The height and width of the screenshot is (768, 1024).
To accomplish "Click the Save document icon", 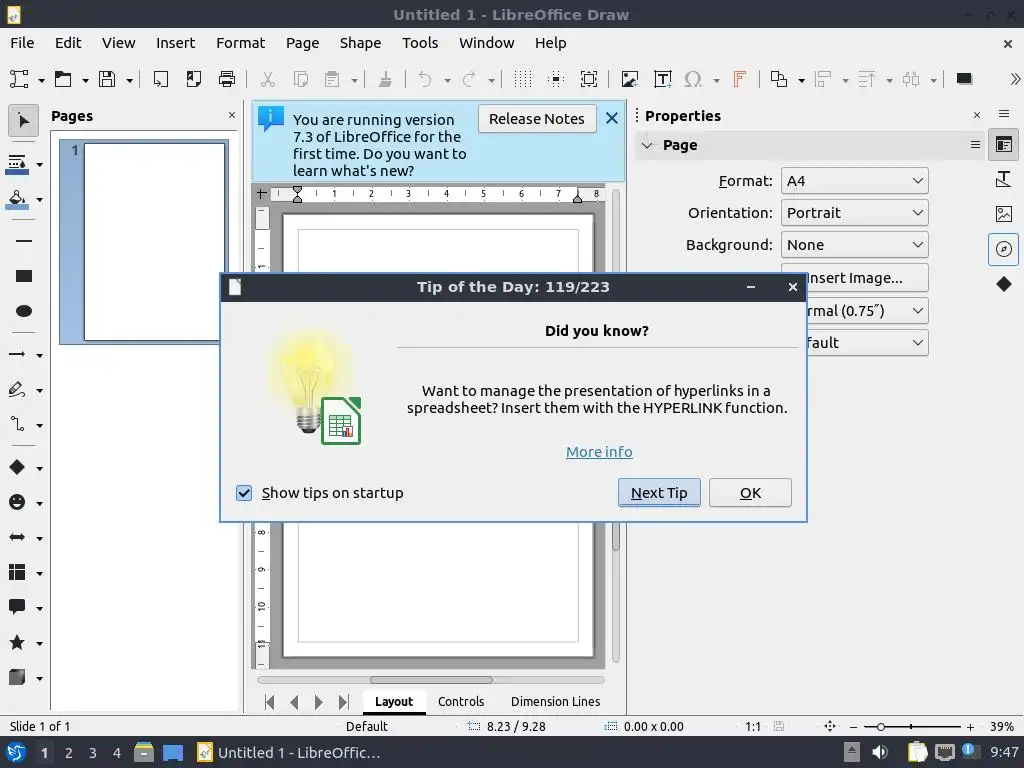I will 107,79.
